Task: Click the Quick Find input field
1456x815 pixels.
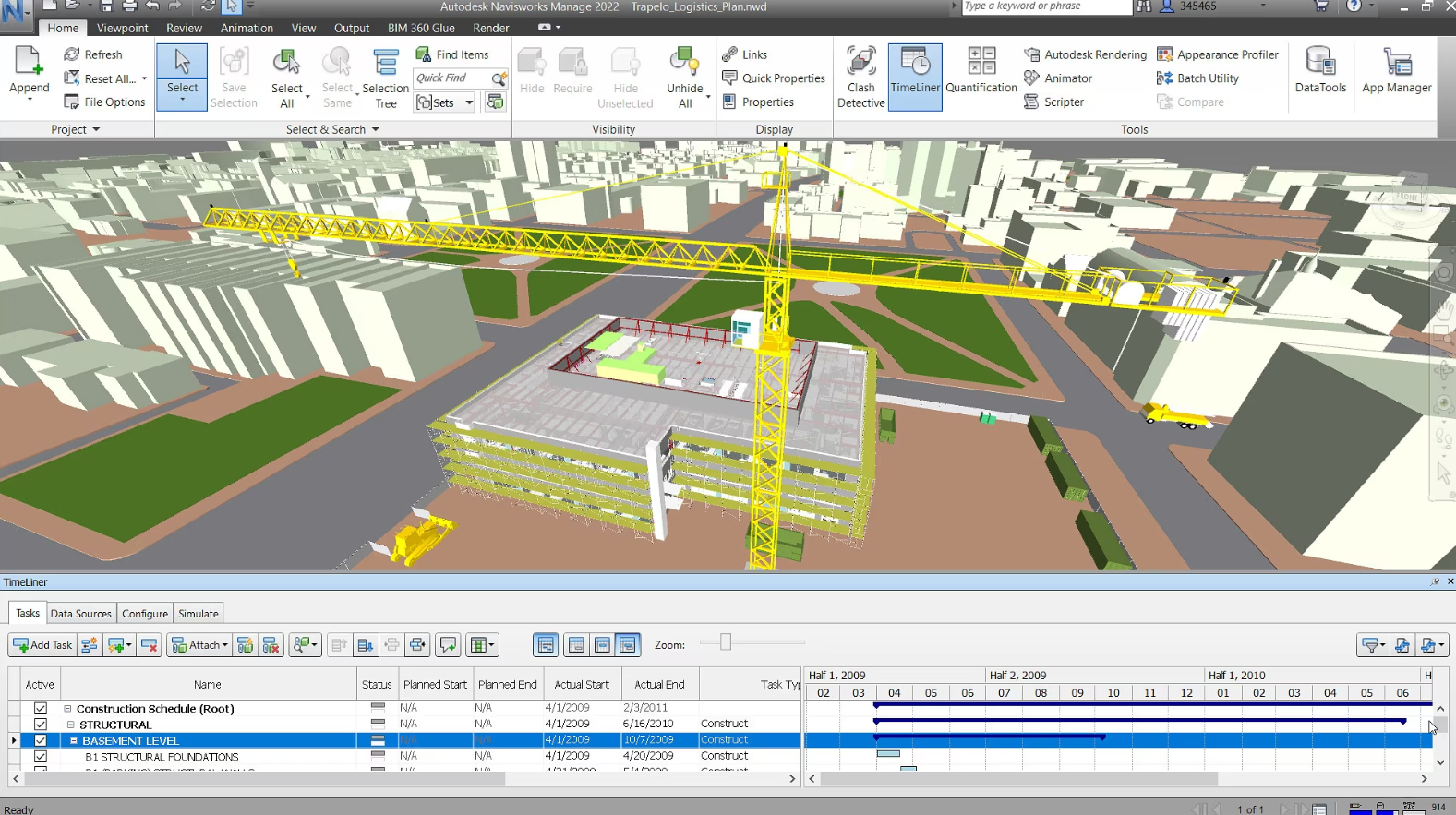Action: pyautogui.click(x=451, y=78)
